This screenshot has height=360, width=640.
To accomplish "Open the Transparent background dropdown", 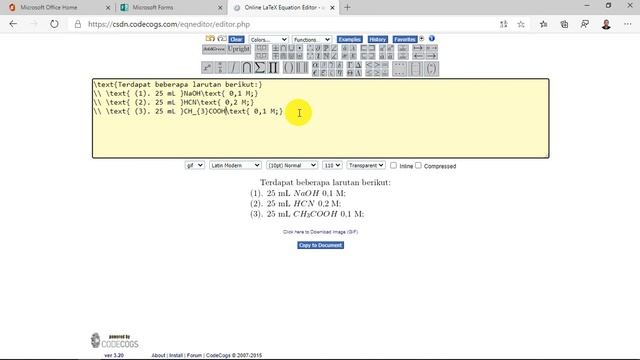I will pos(366,165).
